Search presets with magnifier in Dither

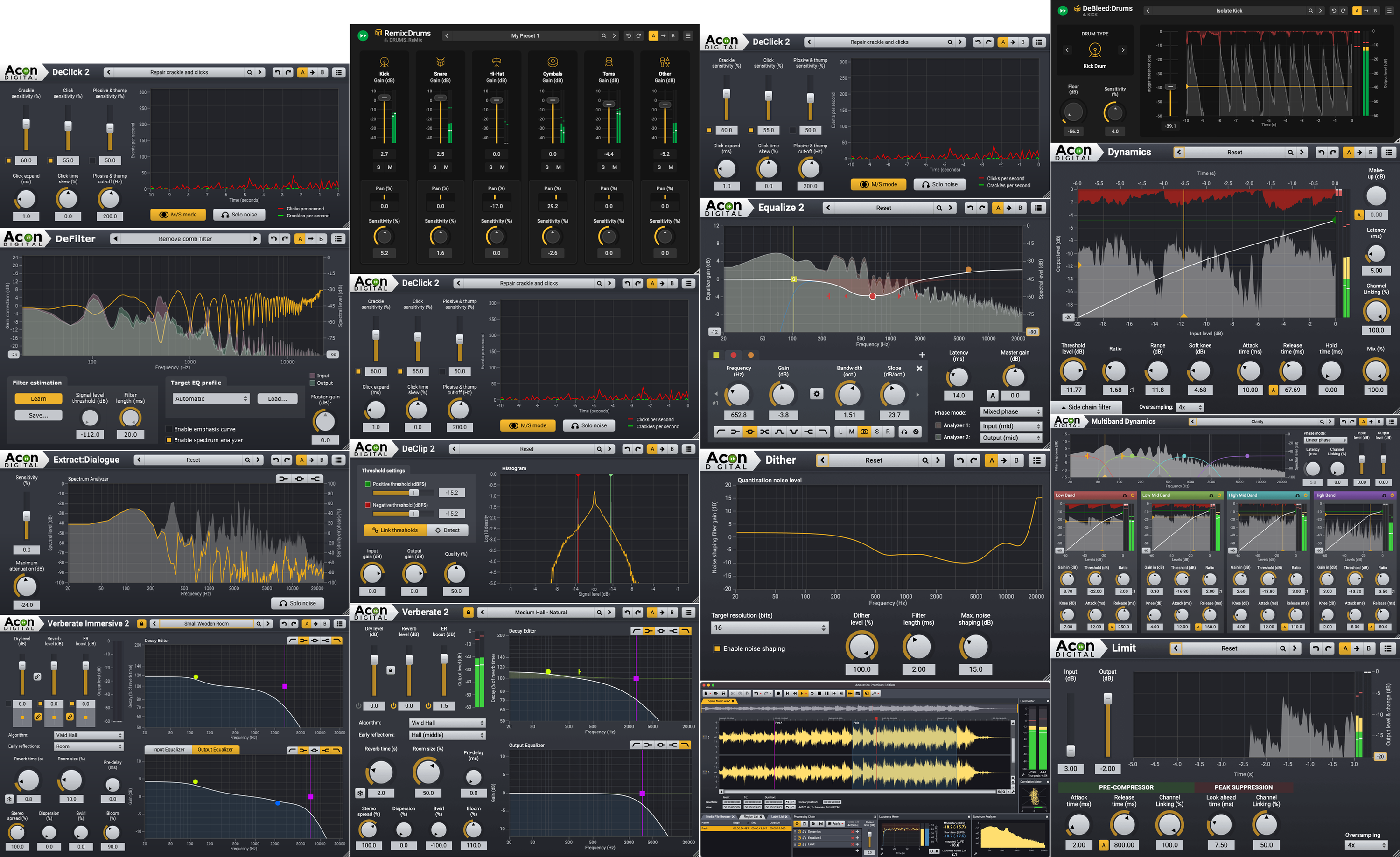925,460
